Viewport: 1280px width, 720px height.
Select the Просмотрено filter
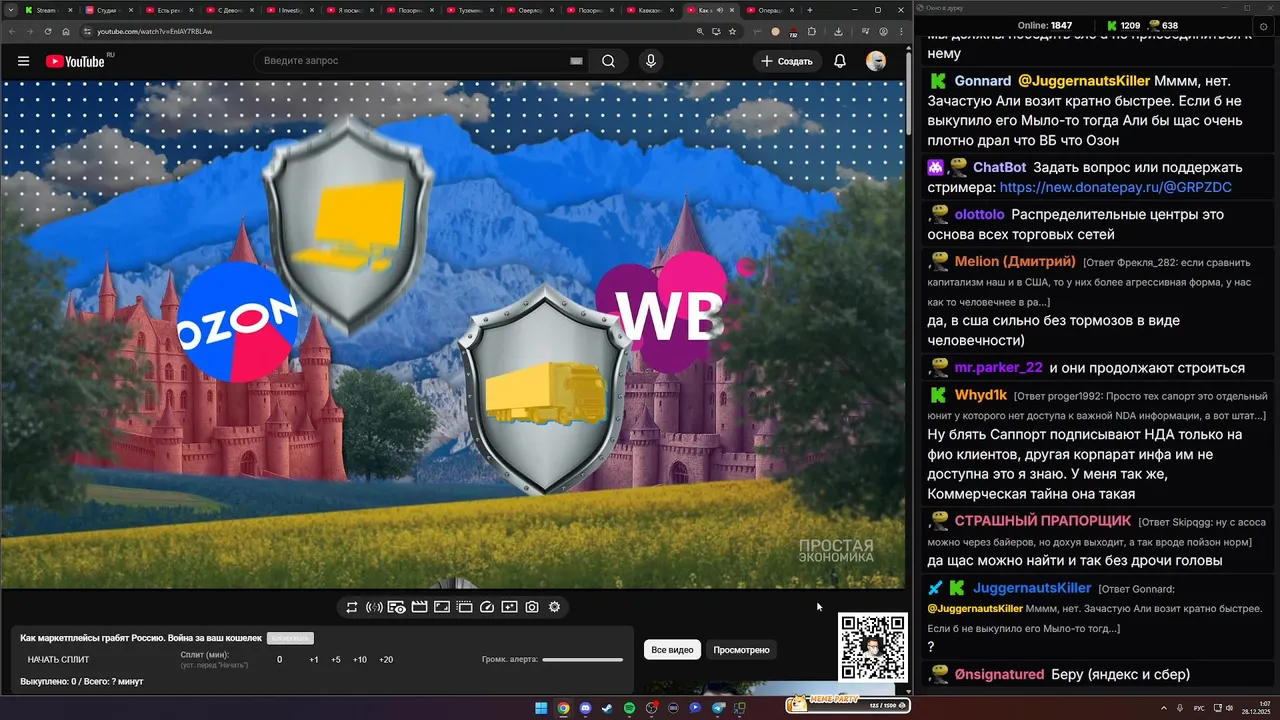(741, 650)
